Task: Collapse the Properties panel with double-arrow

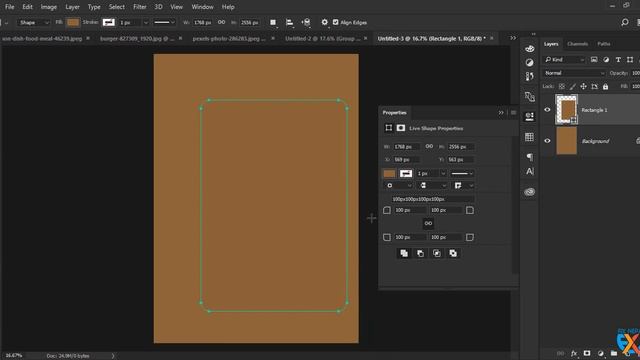Action: 501,113
